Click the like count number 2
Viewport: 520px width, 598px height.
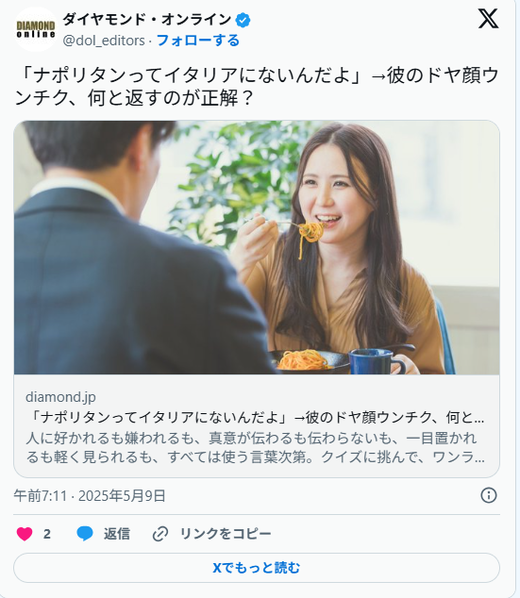[47, 534]
